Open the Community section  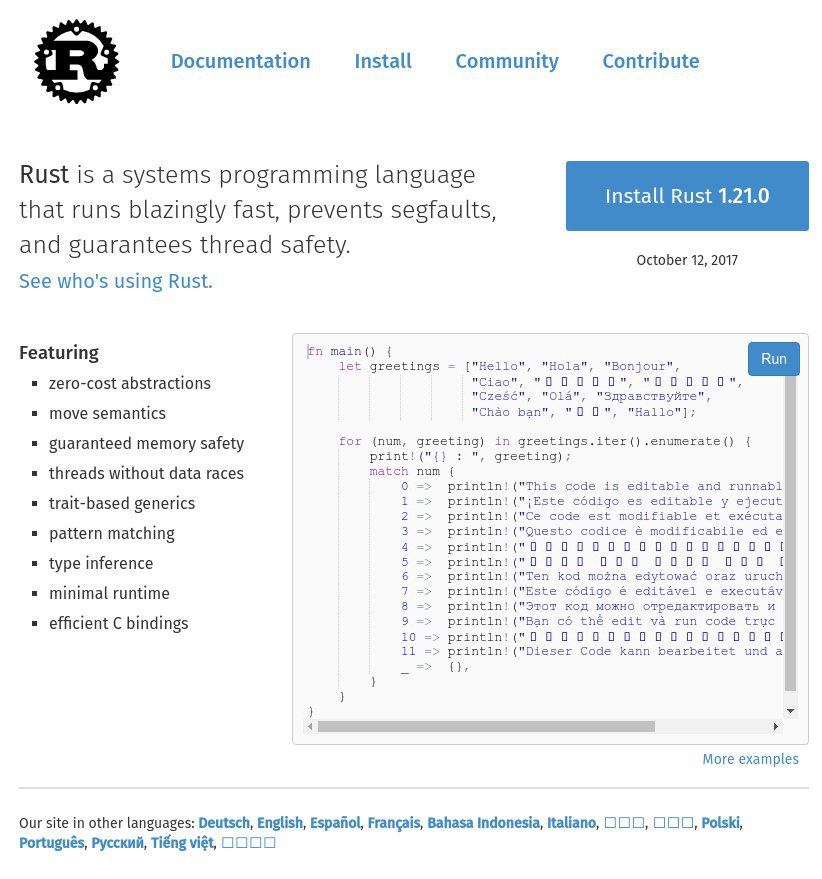tap(507, 61)
